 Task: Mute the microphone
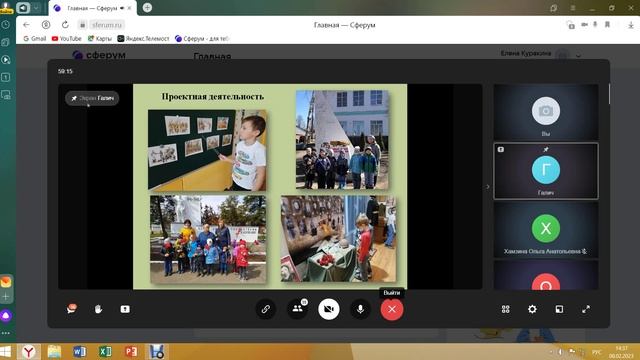[x=360, y=309]
